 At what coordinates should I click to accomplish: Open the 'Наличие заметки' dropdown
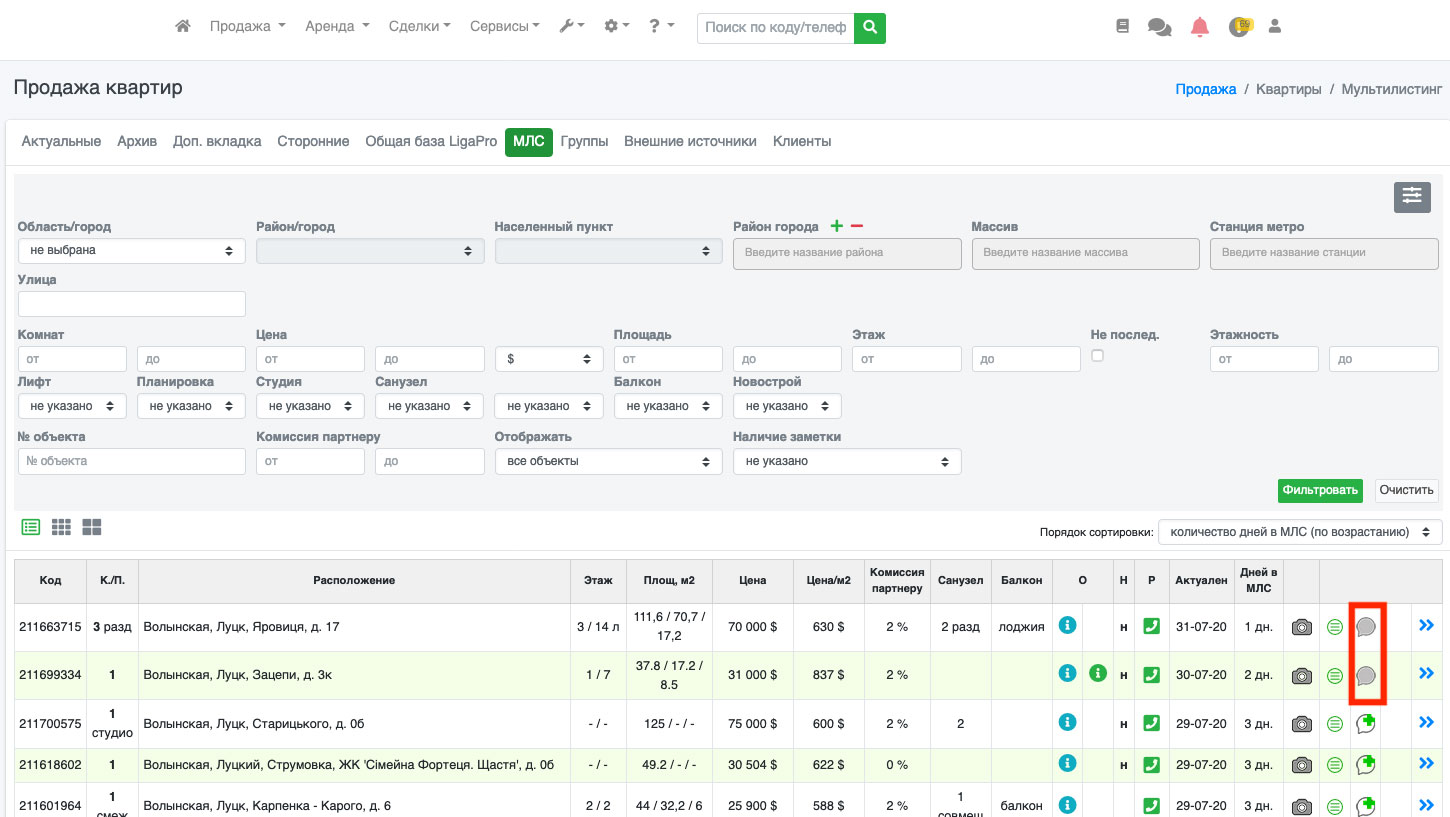846,461
